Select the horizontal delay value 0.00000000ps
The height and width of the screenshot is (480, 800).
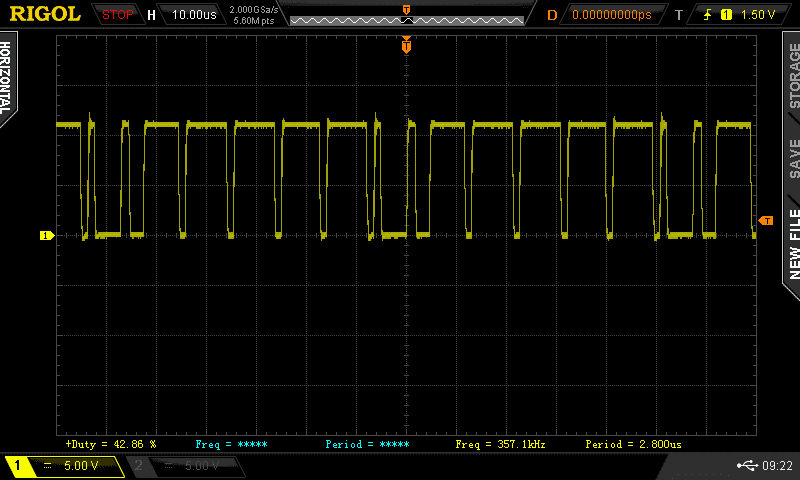611,15
